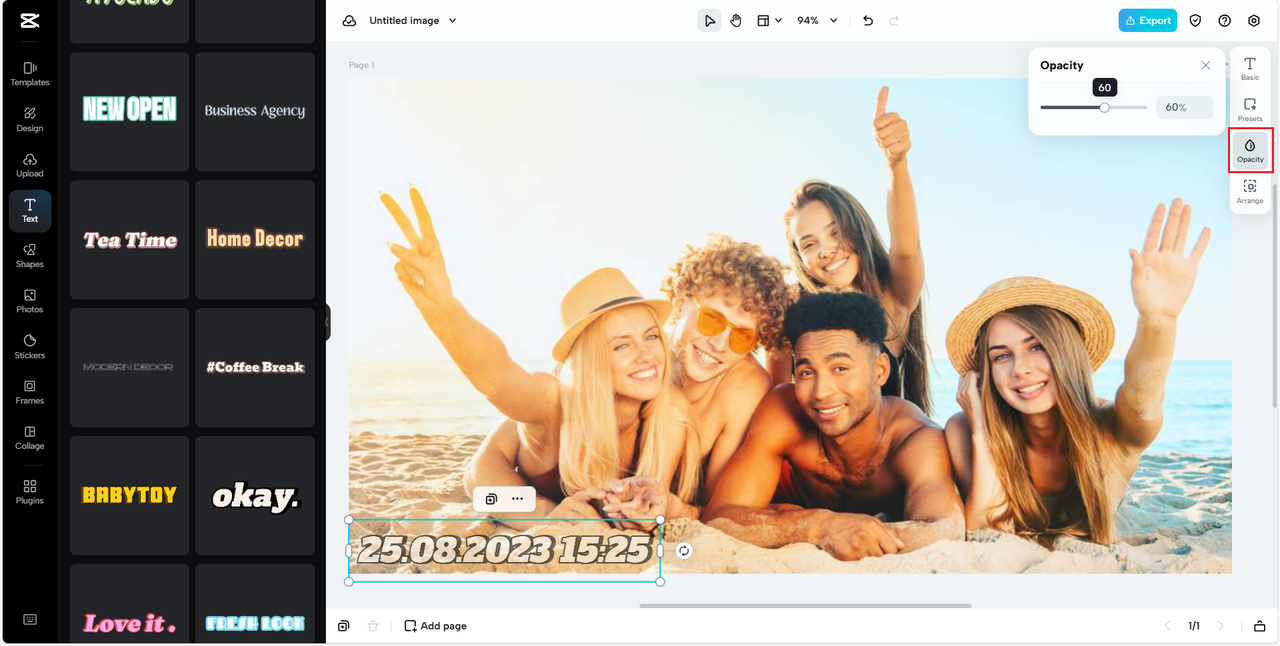Open the Arrange panel
1280x646 pixels.
pyautogui.click(x=1250, y=192)
